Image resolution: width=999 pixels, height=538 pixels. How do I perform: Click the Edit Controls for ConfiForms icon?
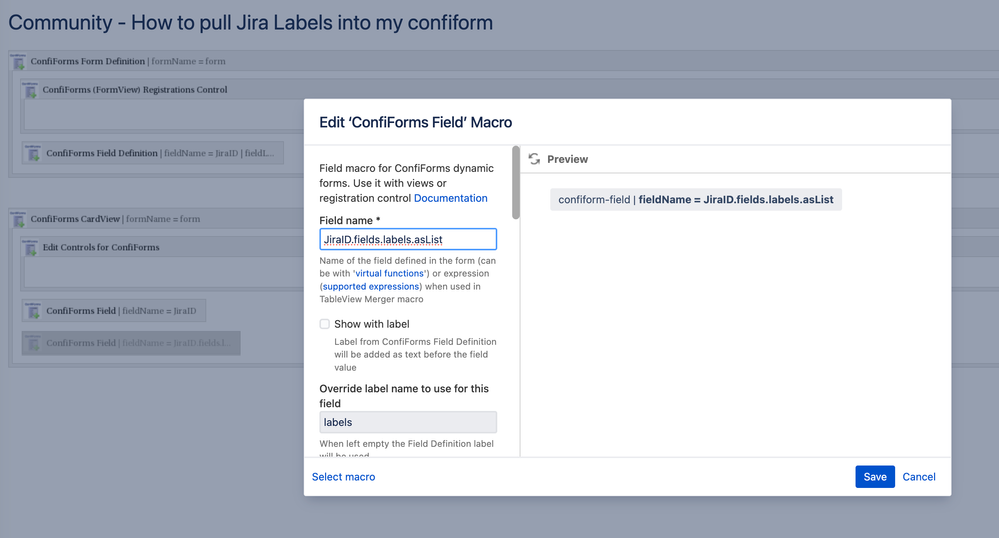[31, 247]
